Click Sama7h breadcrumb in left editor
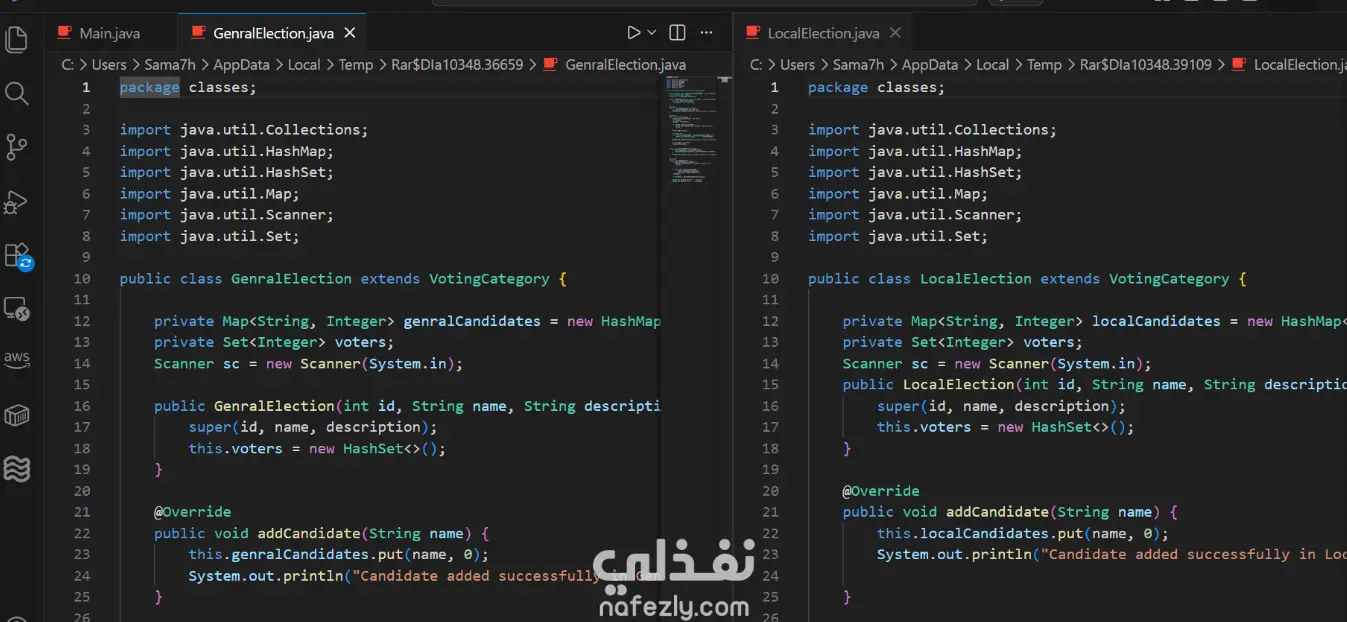Image resolution: width=1347 pixels, height=622 pixels. point(171,64)
